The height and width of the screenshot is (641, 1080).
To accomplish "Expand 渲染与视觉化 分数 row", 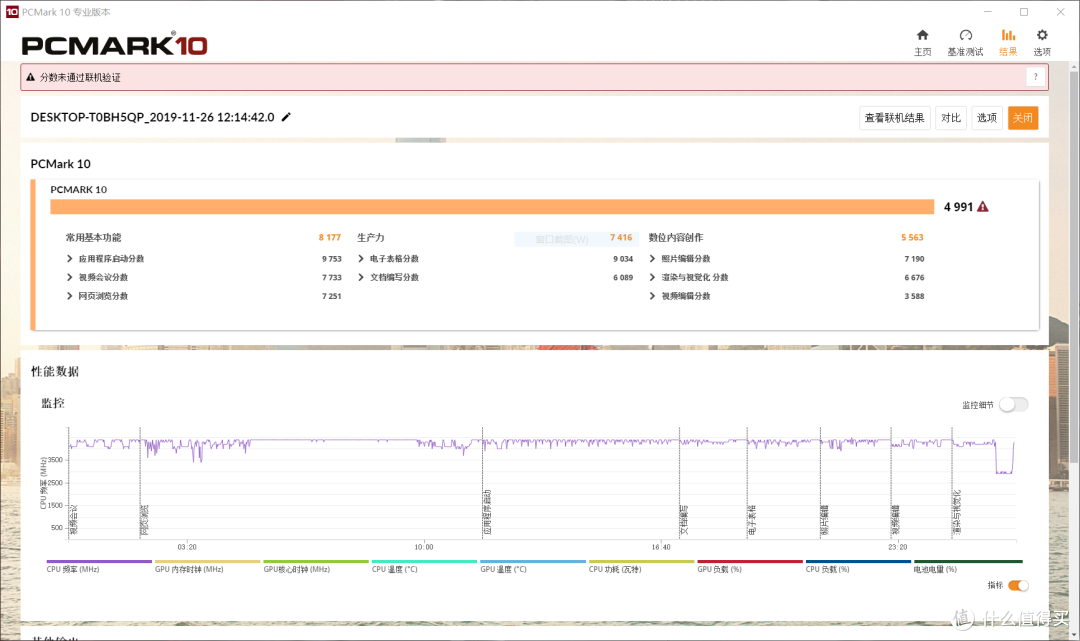I will [652, 277].
